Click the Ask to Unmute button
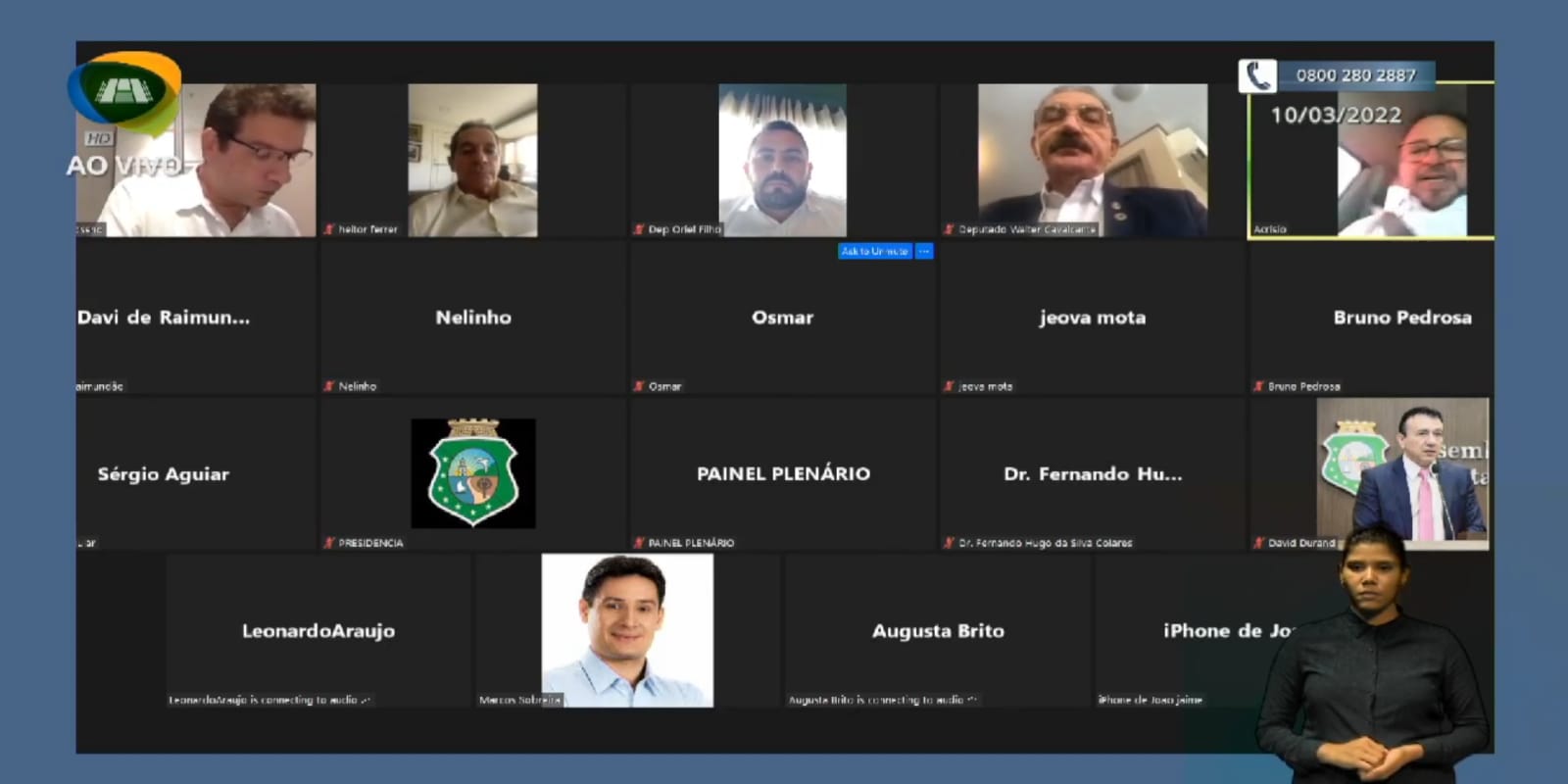 pyautogui.click(x=874, y=252)
